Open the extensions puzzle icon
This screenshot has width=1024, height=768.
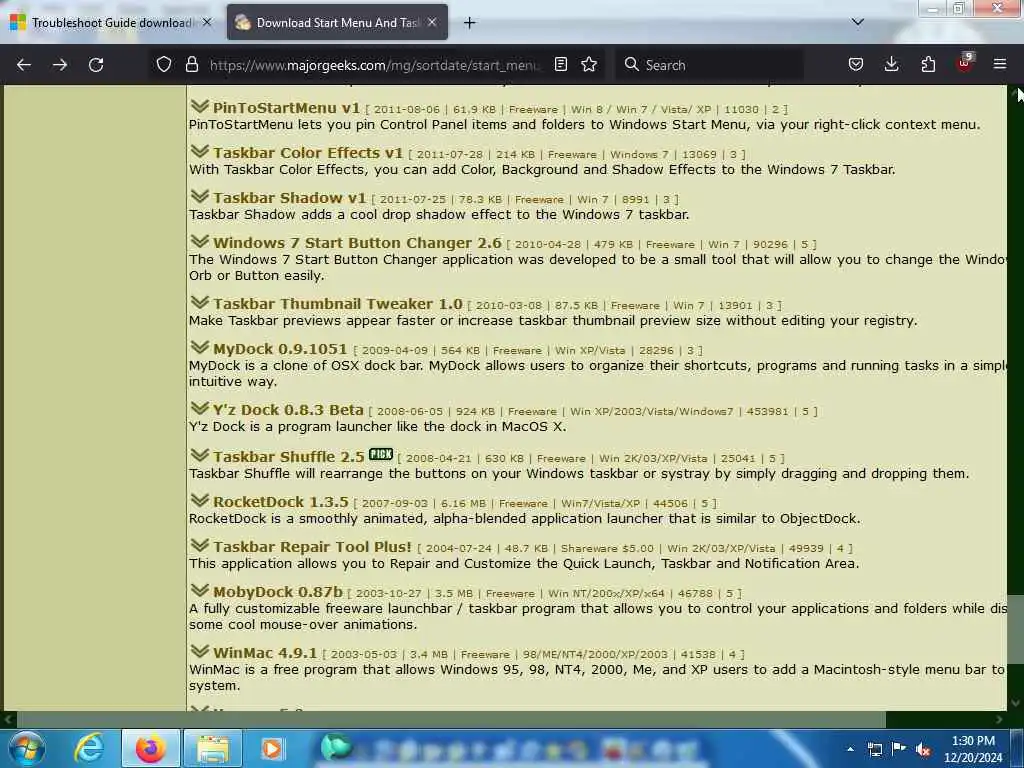coord(928,64)
